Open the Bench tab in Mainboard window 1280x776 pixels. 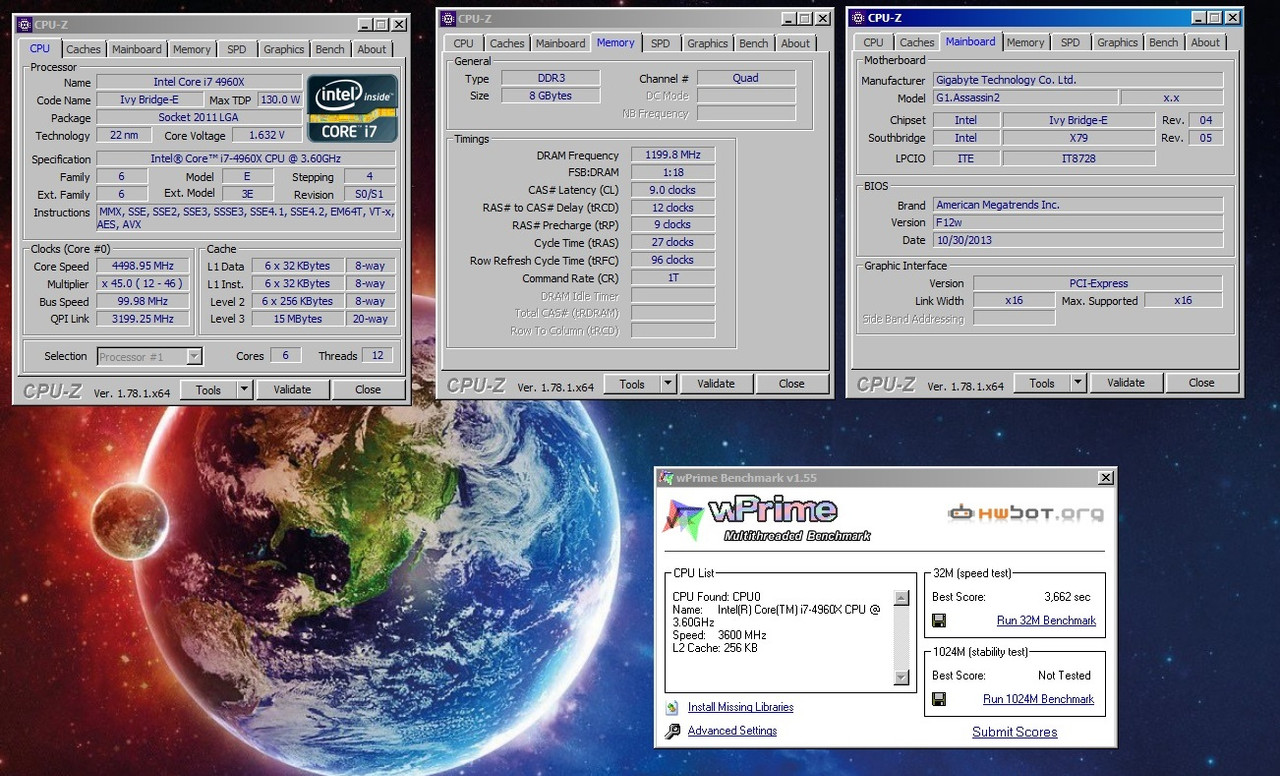point(1164,42)
